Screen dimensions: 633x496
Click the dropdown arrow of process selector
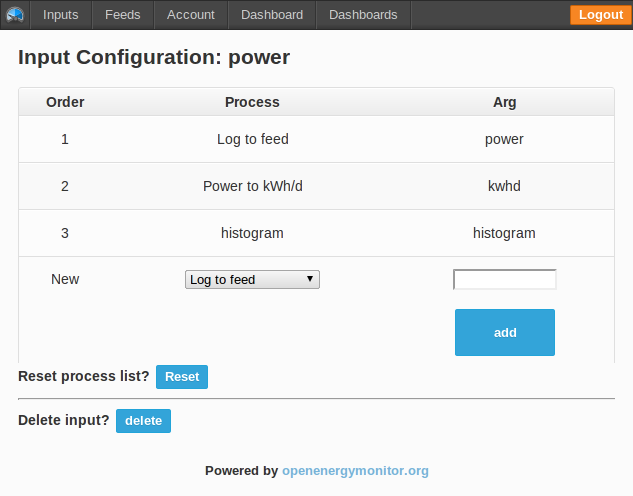(x=310, y=280)
